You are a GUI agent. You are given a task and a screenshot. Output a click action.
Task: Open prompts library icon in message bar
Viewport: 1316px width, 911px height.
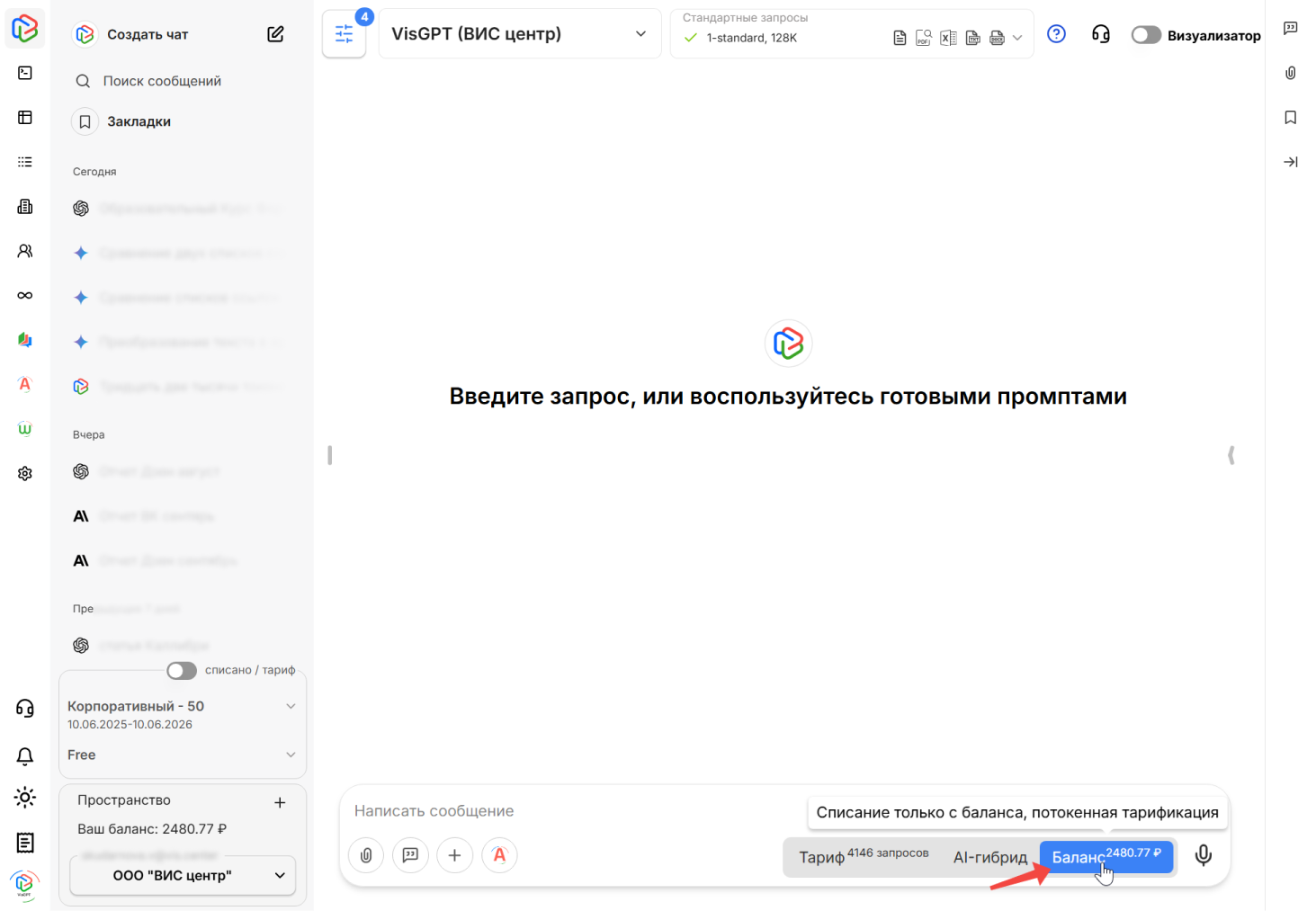410,855
